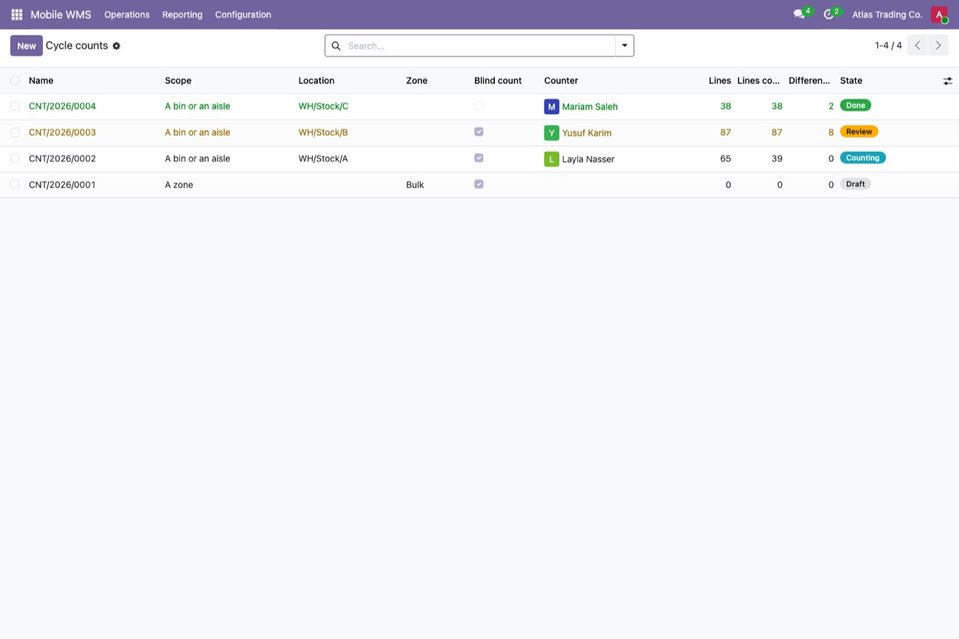The image size is (959, 639).
Task: Open the Cycle counts gear settings
Action: (116, 46)
